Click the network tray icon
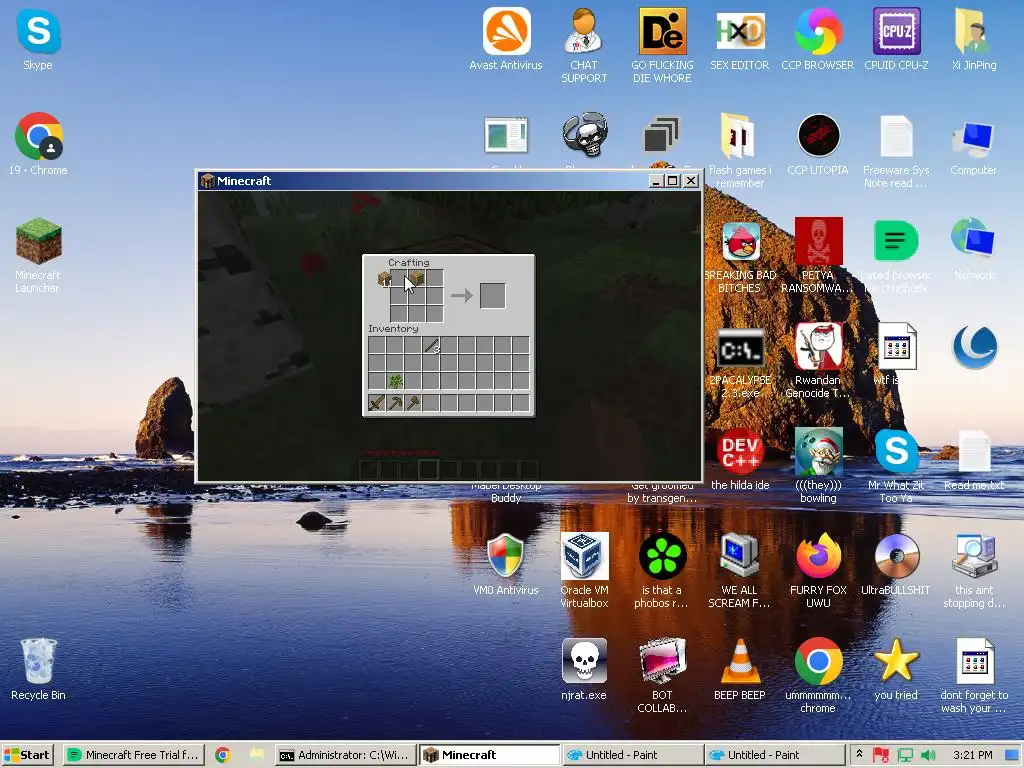The height and width of the screenshot is (768, 1024). click(905, 755)
